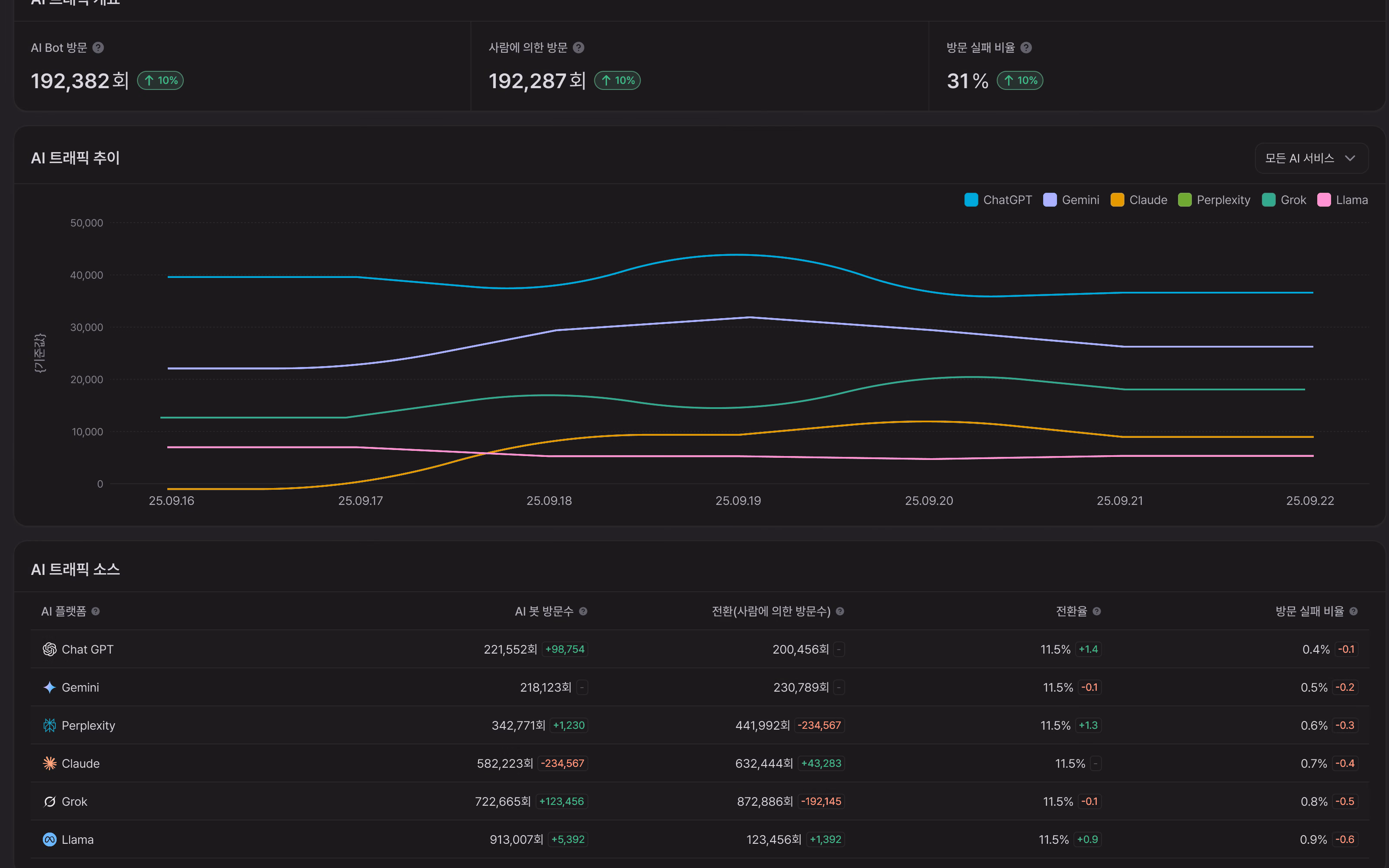
Task: Select the Llama row name
Action: tap(77, 839)
